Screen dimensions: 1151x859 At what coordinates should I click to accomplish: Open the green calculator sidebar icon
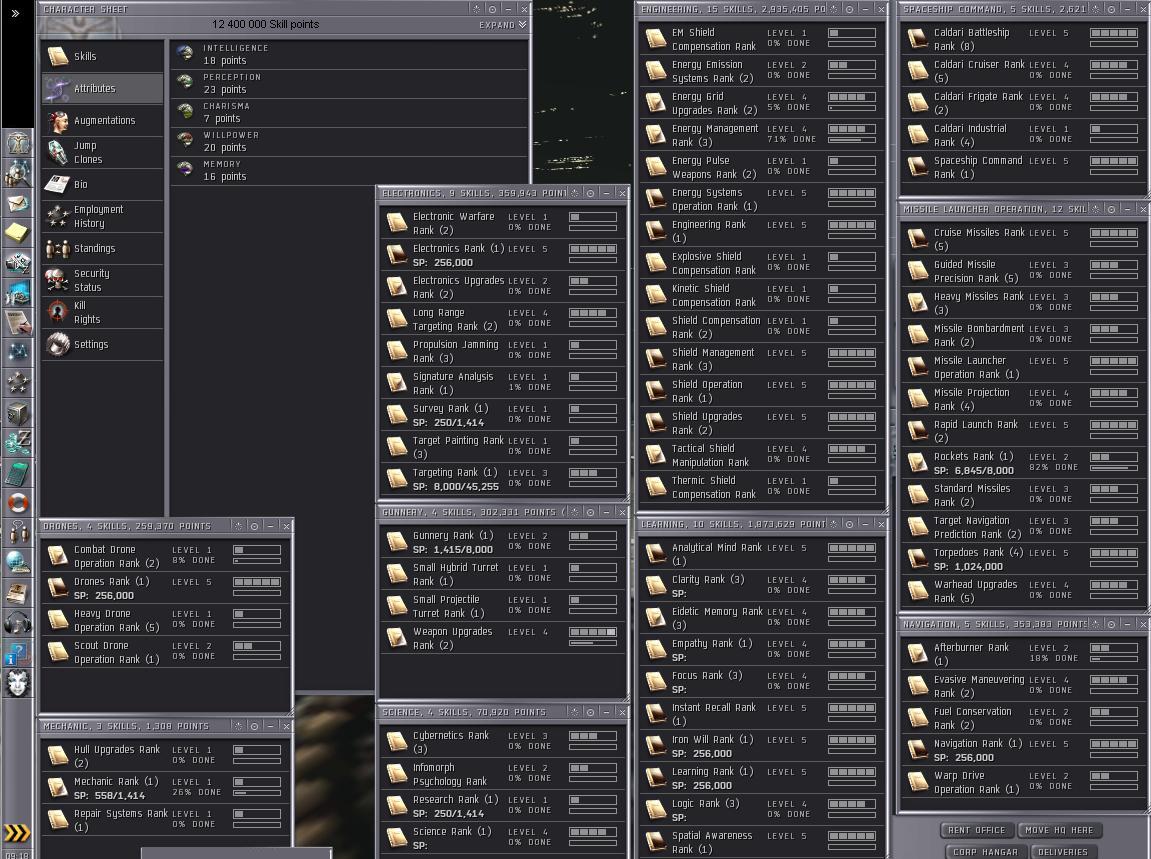(18, 473)
